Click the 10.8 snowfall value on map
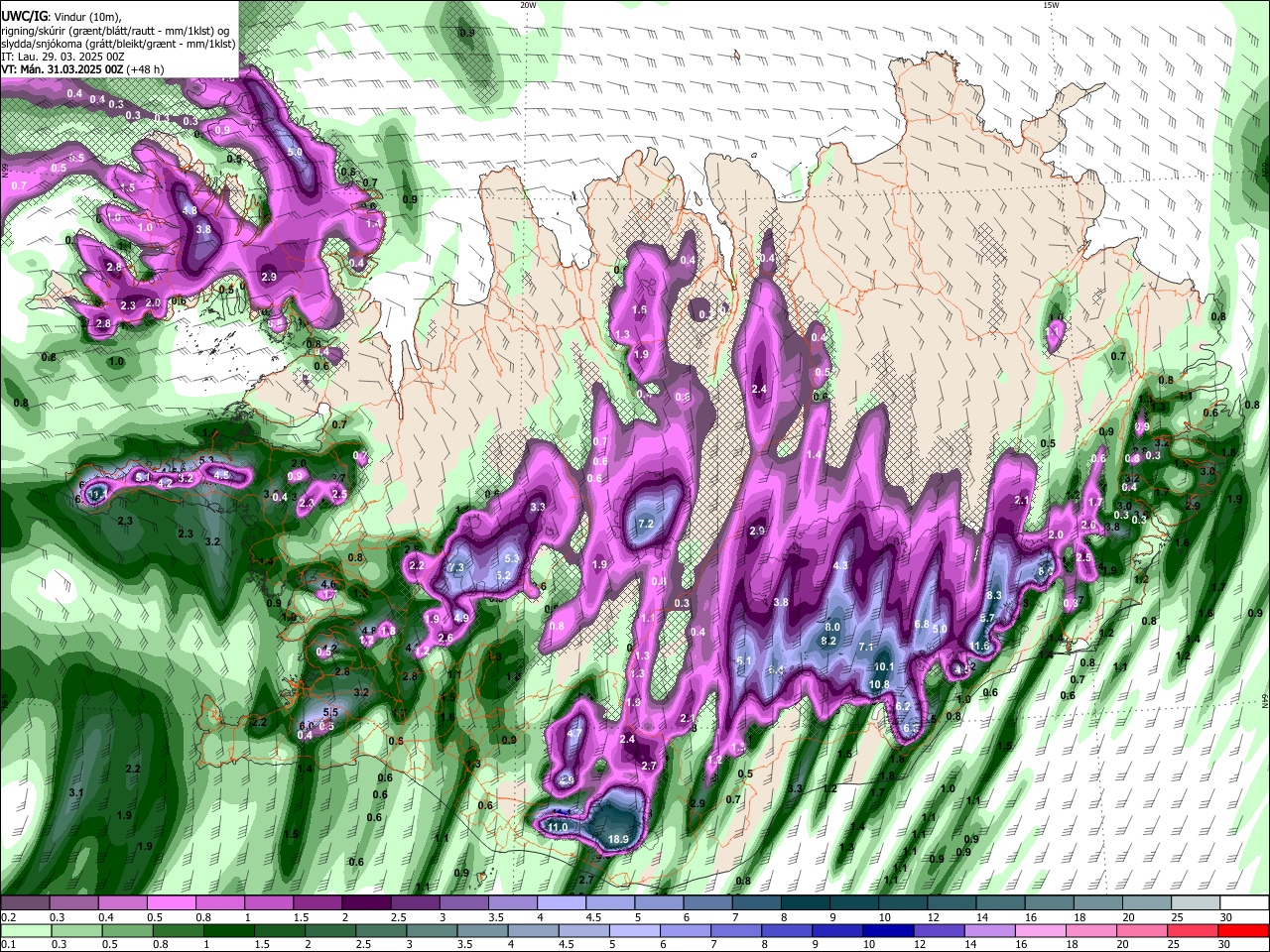 pyautogui.click(x=879, y=684)
